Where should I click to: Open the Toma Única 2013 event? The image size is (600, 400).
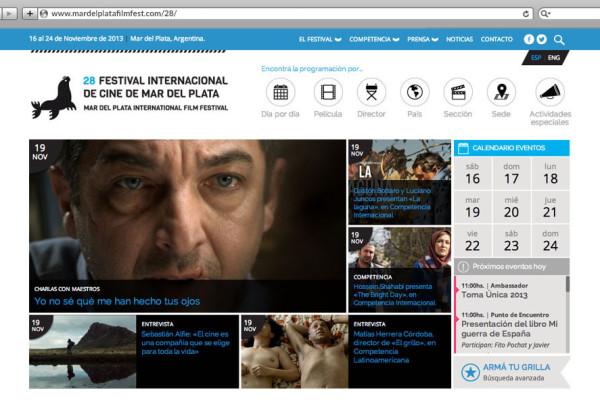(494, 295)
